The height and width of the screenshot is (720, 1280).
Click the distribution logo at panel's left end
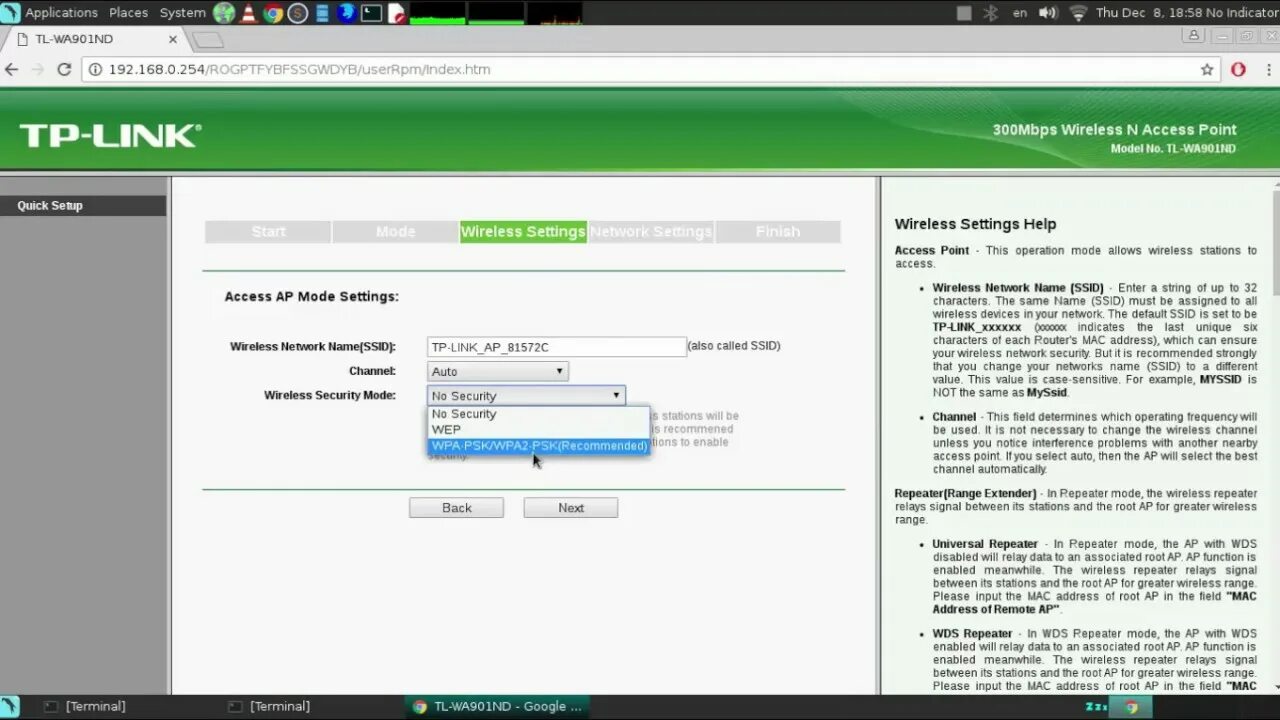pyautogui.click(x=10, y=13)
